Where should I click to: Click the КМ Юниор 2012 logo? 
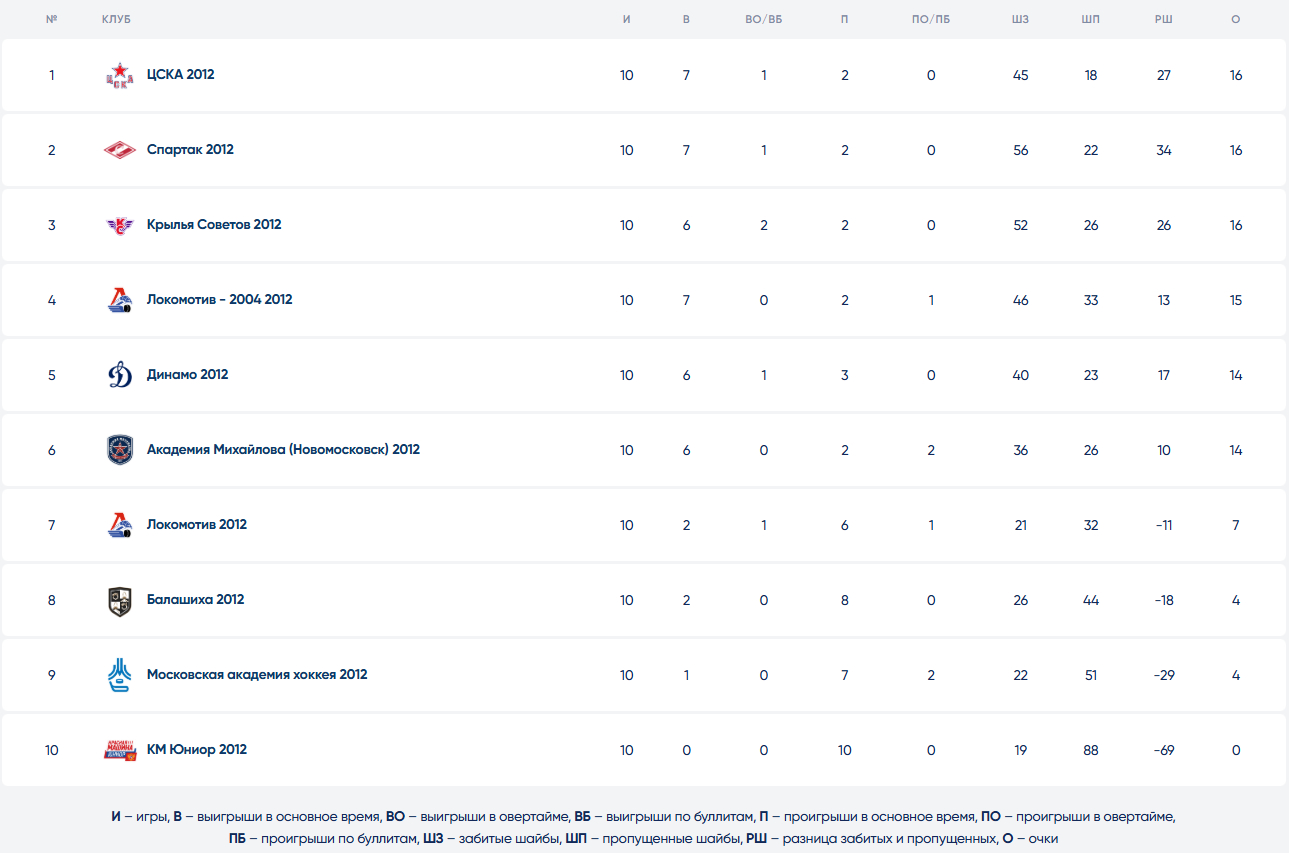[x=119, y=750]
